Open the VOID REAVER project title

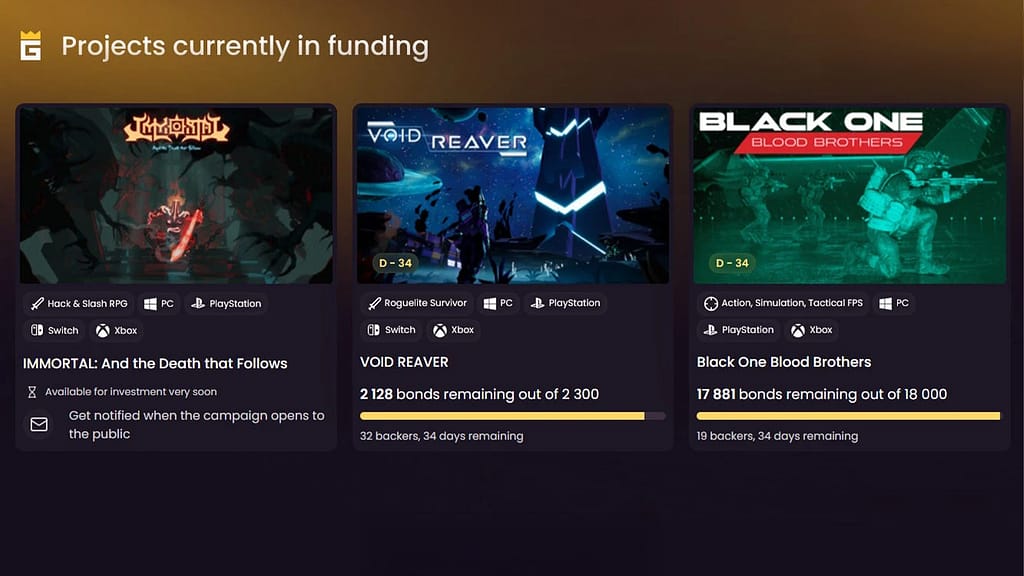coord(404,362)
